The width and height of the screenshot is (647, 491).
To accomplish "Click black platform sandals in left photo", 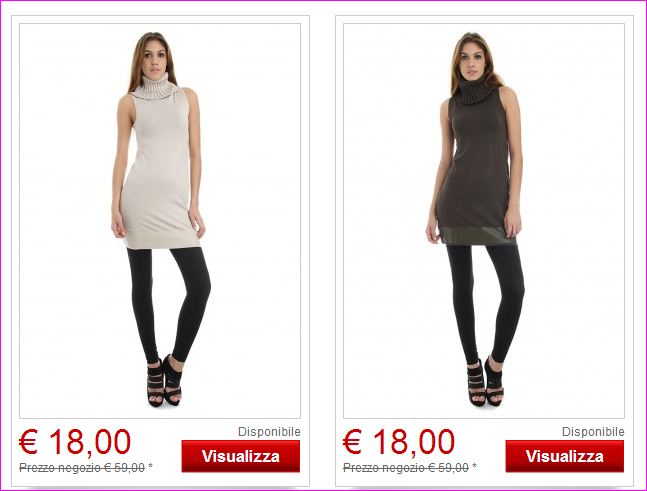I will click(x=165, y=380).
